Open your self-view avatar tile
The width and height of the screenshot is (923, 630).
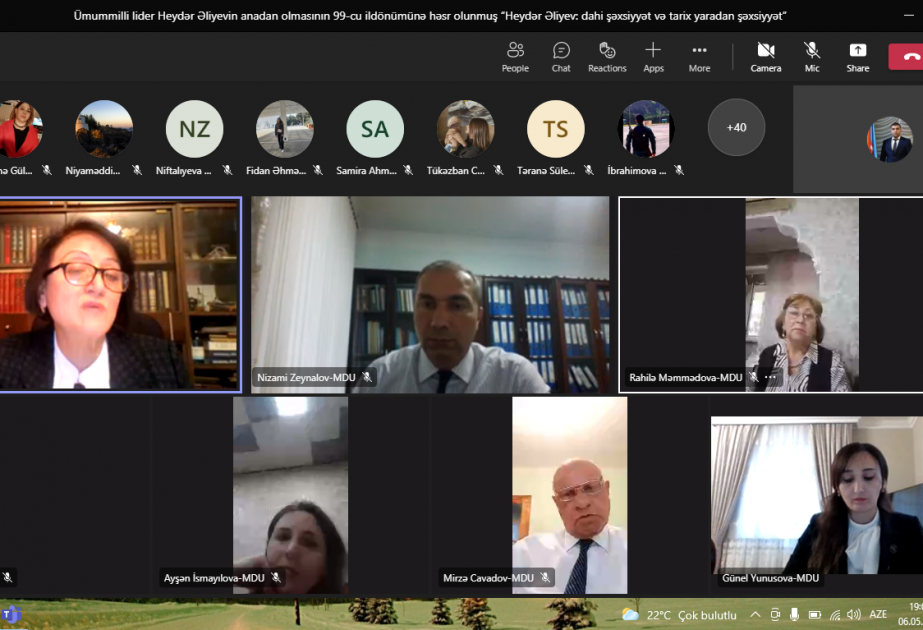coord(889,140)
